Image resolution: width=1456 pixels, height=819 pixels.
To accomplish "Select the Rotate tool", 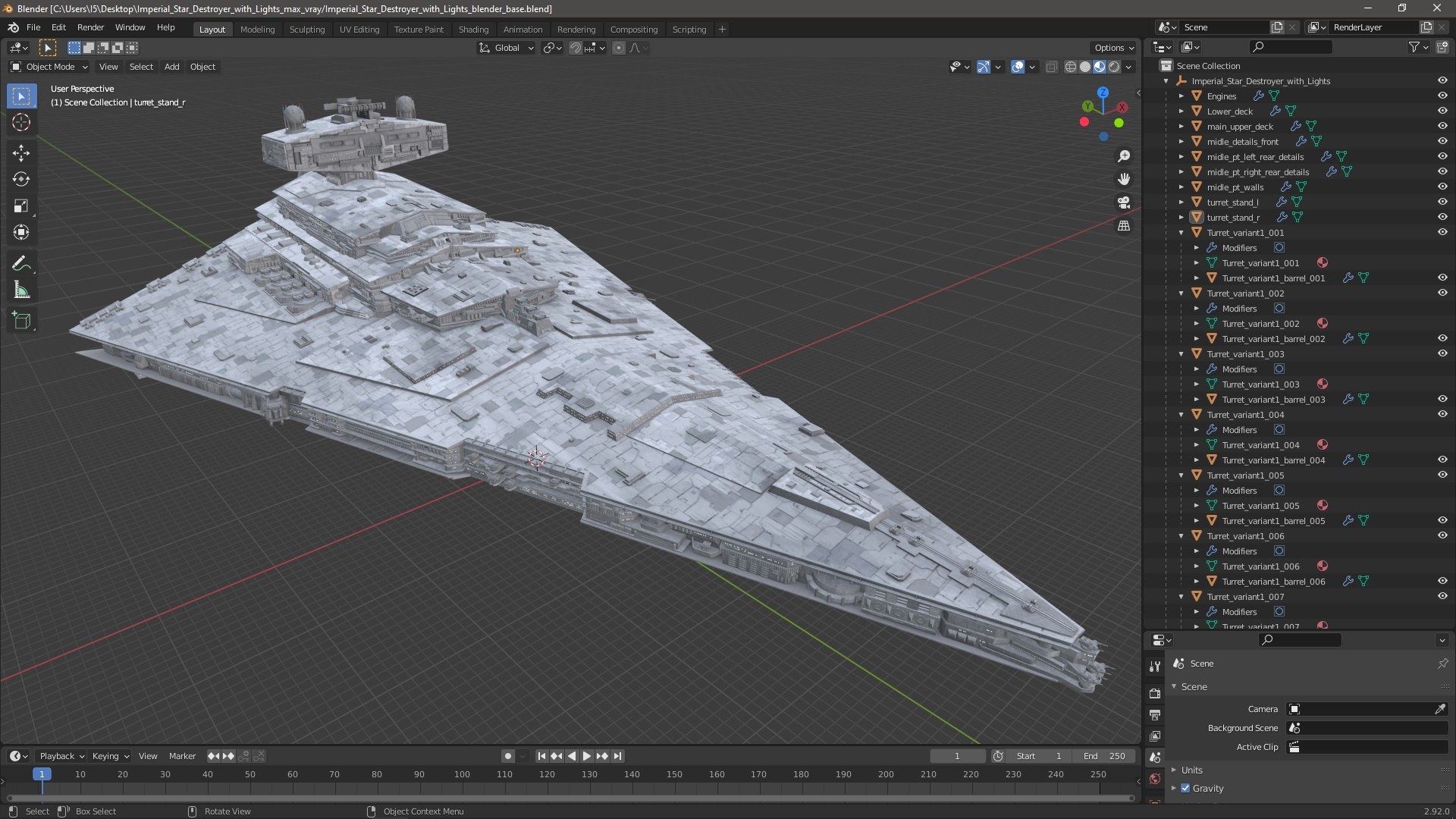I will (21, 180).
